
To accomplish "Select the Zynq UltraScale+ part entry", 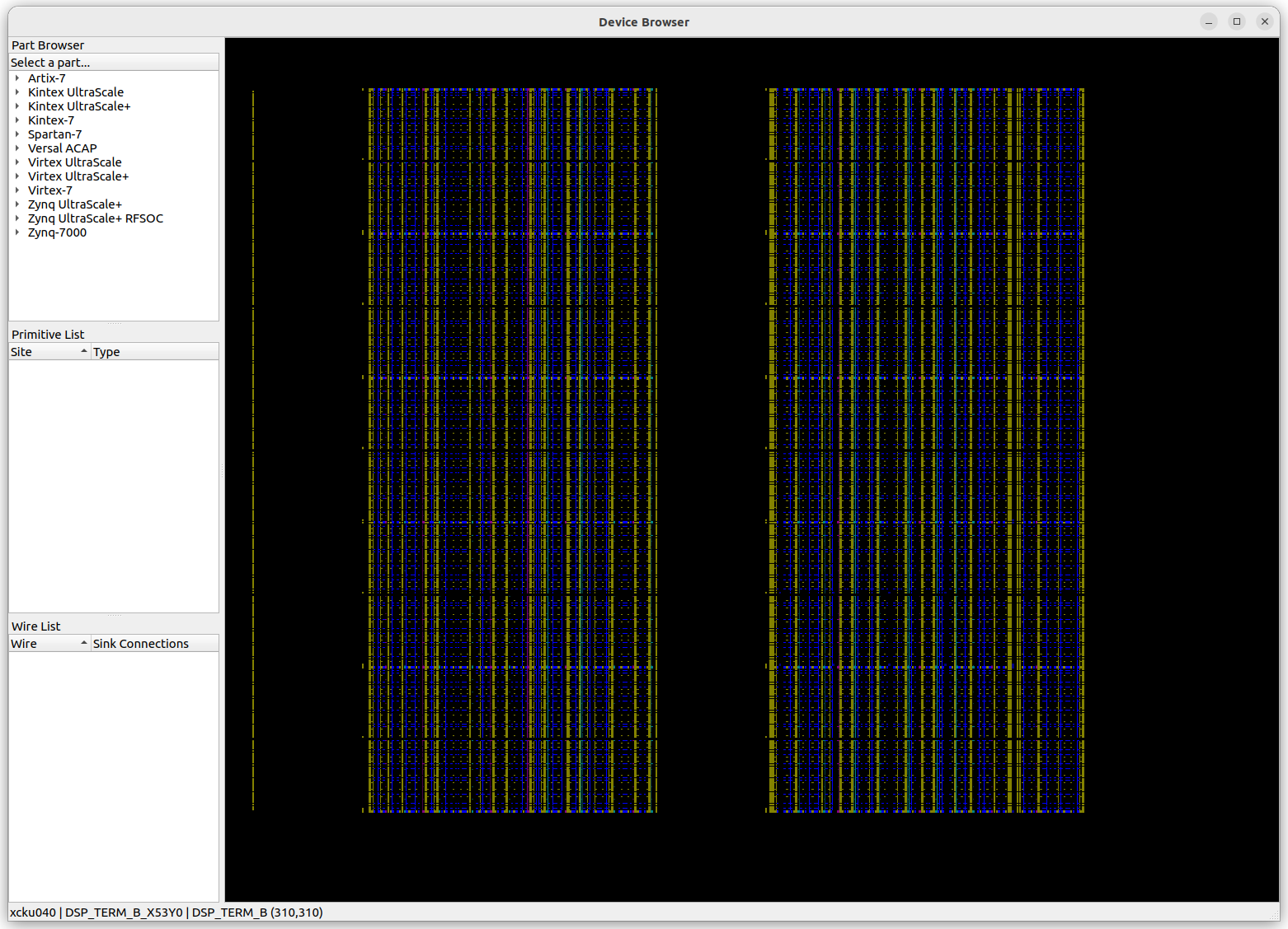I will (75, 204).
